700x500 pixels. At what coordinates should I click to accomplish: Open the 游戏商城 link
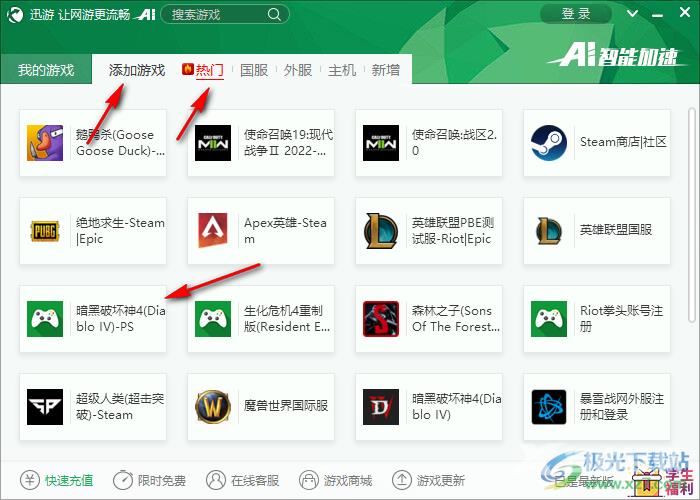point(348,481)
